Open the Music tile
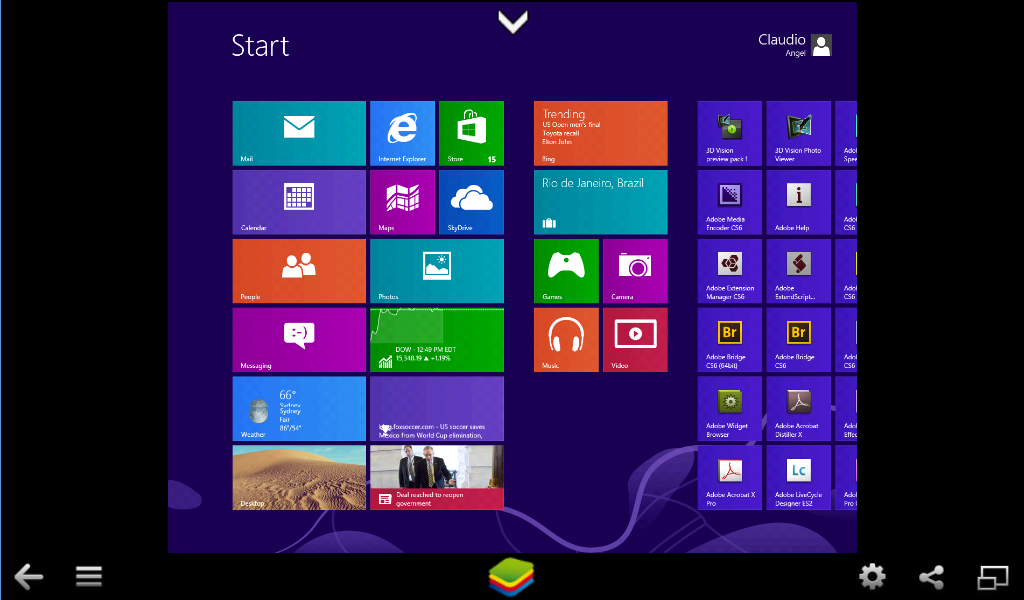Image resolution: width=1024 pixels, height=600 pixels. [x=566, y=340]
